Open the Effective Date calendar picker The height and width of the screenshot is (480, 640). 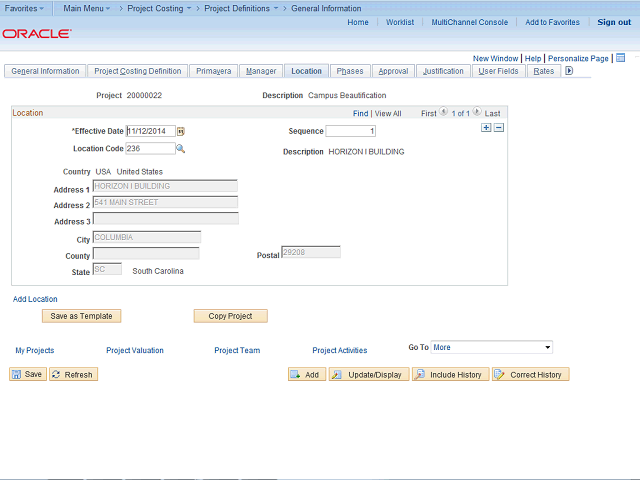coord(182,131)
